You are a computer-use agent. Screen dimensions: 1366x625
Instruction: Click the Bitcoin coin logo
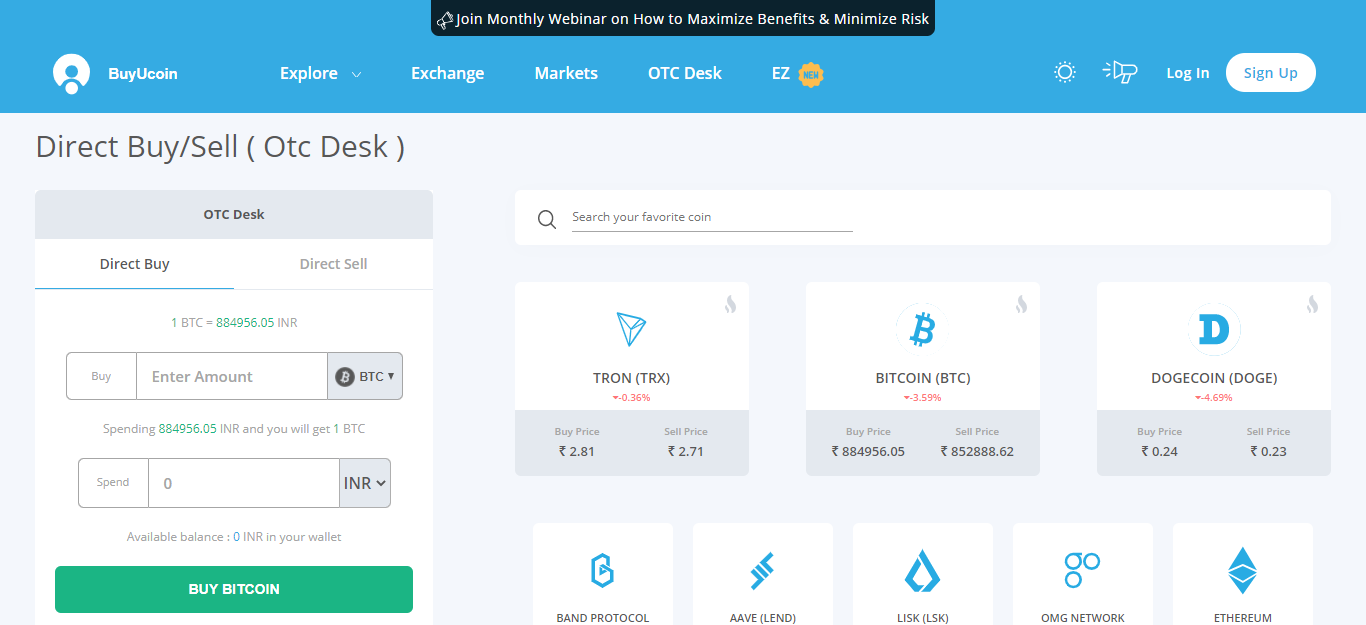coord(922,328)
